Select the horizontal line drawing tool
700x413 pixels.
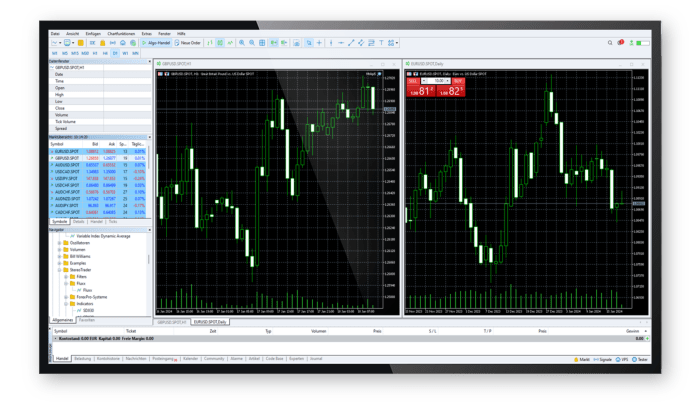pyautogui.click(x=341, y=43)
